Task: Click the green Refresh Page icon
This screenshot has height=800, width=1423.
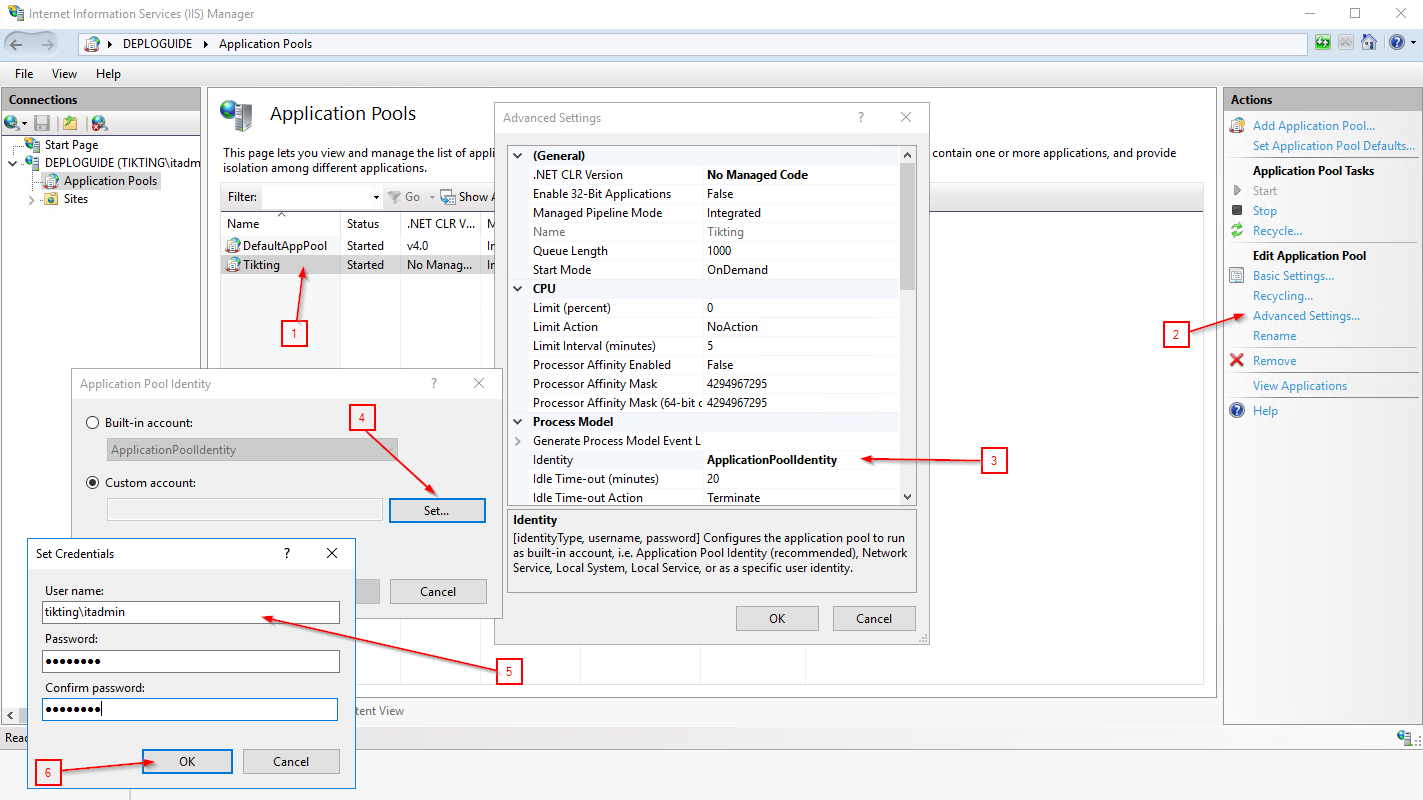Action: pos(1323,43)
